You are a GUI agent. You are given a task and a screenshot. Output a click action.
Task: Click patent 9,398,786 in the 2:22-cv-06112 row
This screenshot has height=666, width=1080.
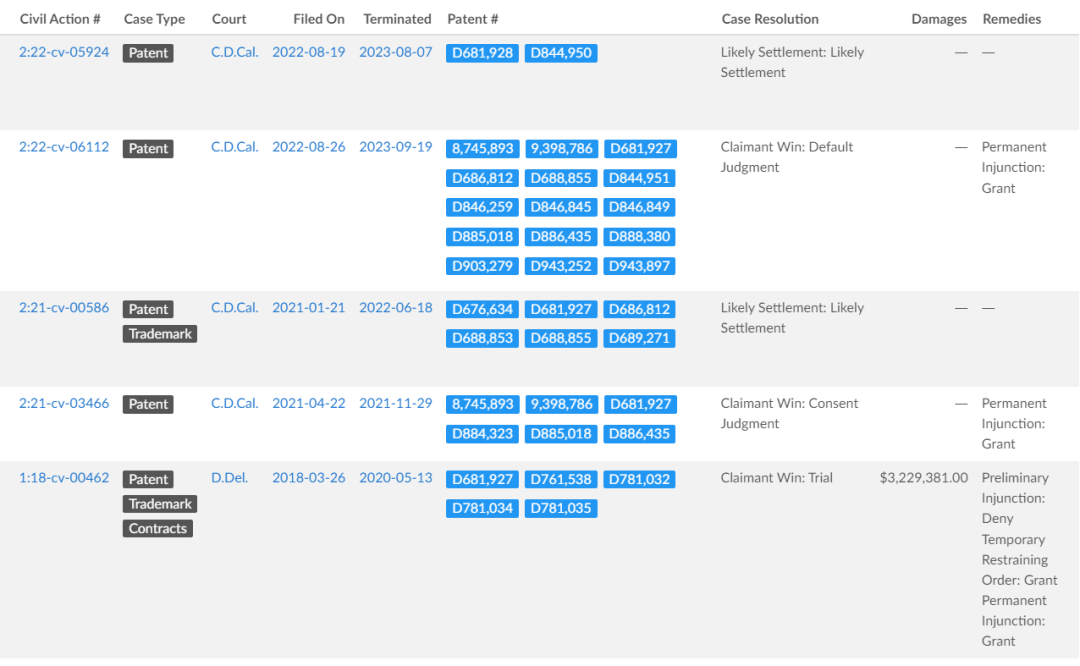click(561, 149)
